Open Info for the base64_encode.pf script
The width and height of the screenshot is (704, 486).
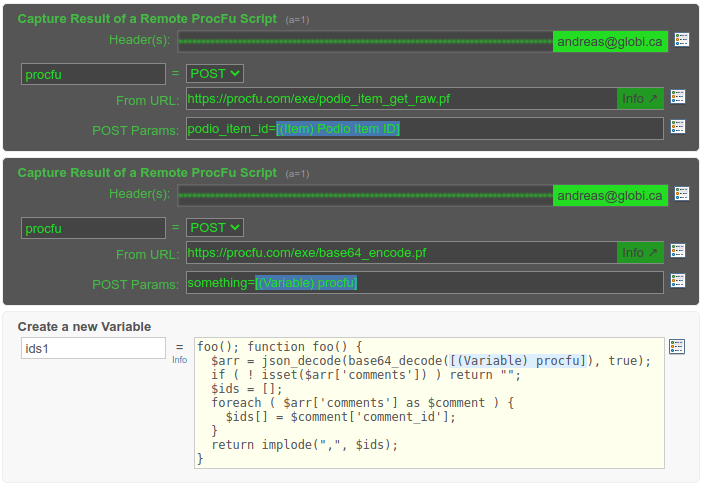[640, 253]
